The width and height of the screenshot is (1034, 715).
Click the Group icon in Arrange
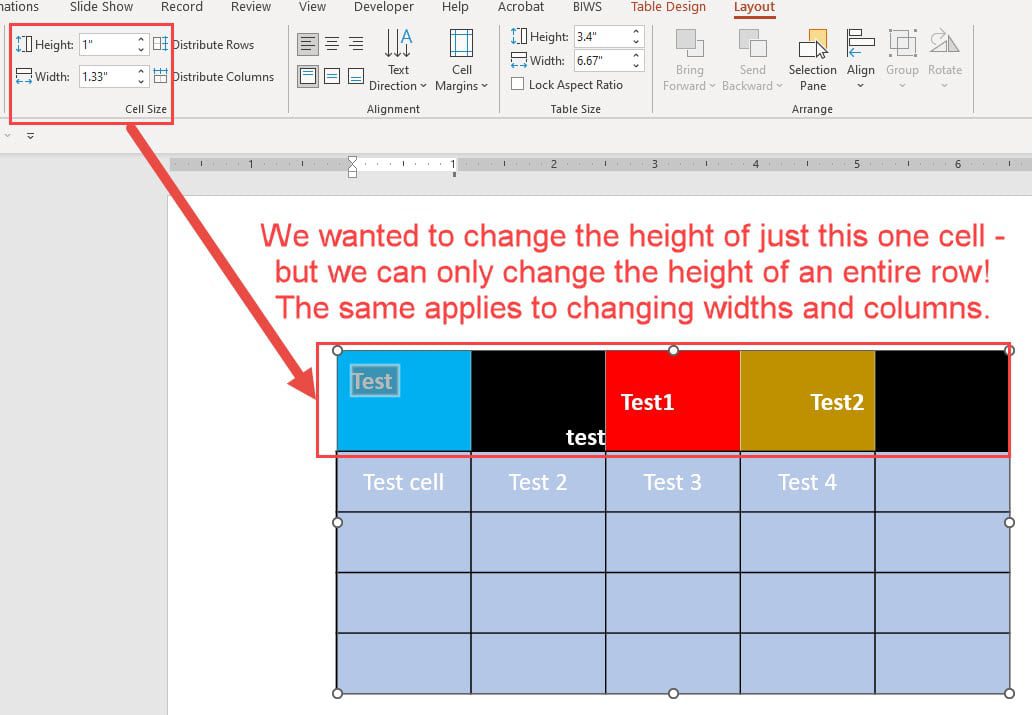click(x=902, y=58)
